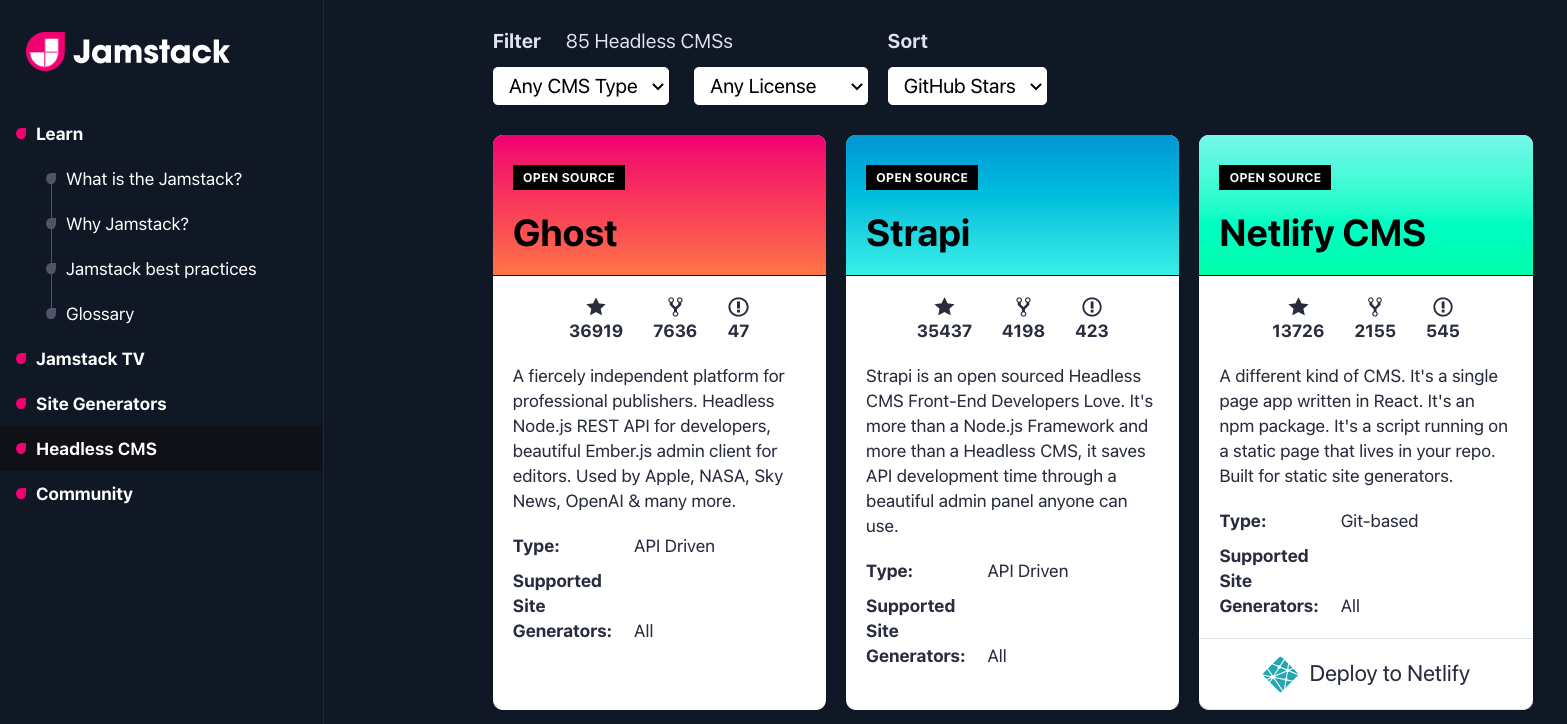Click the star icon on Strapi card
The height and width of the screenshot is (724, 1567).
coord(944,307)
